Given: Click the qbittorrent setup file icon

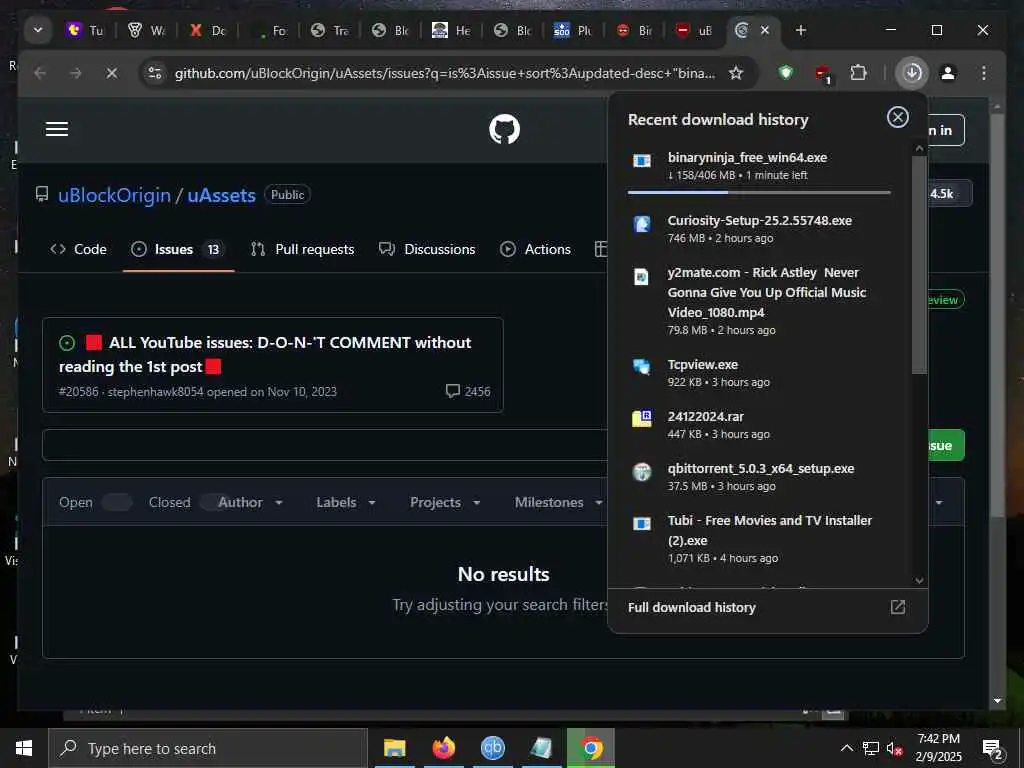Looking at the screenshot, I should point(642,472).
